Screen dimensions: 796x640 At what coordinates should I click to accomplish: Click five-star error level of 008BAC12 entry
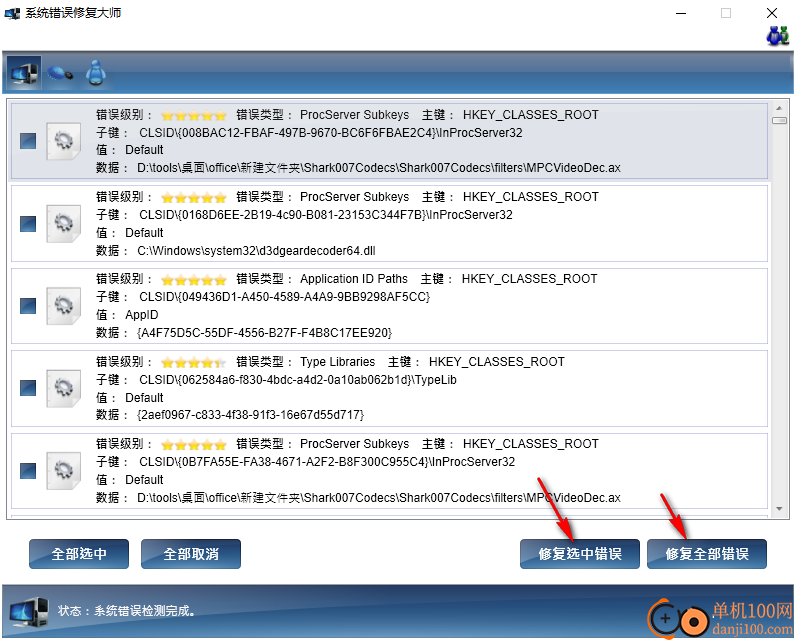coord(193,116)
